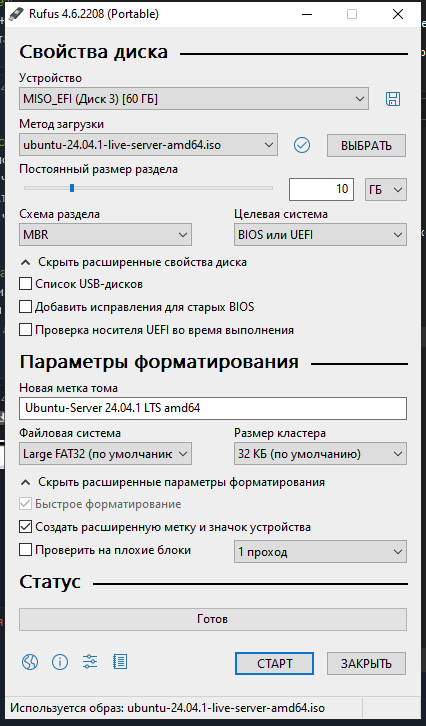The height and width of the screenshot is (726, 426).
Task: Click the status bar image name text
Action: [x=167, y=708]
